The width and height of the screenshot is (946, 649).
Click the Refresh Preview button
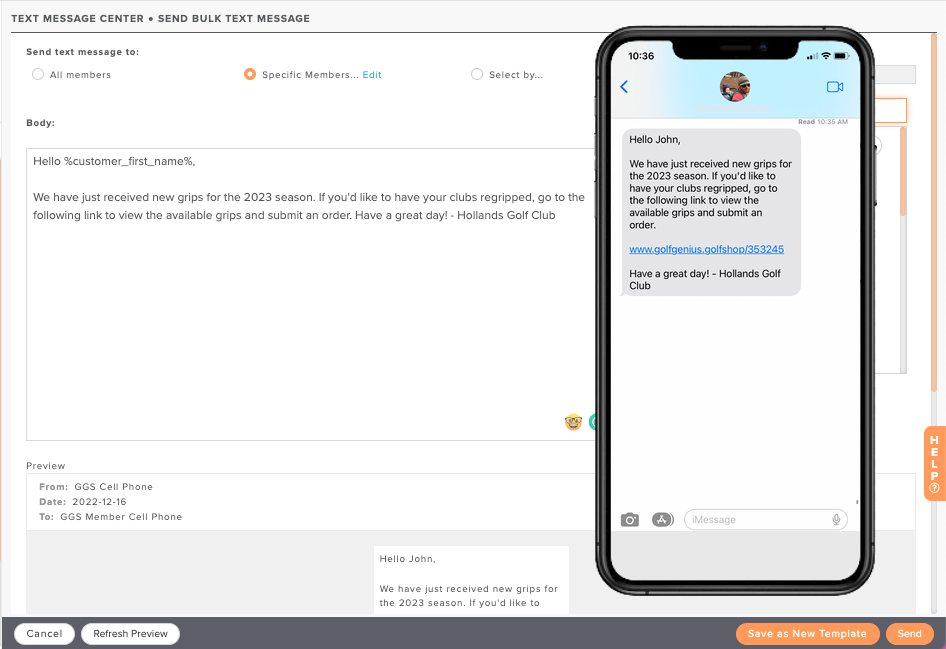[x=130, y=633]
